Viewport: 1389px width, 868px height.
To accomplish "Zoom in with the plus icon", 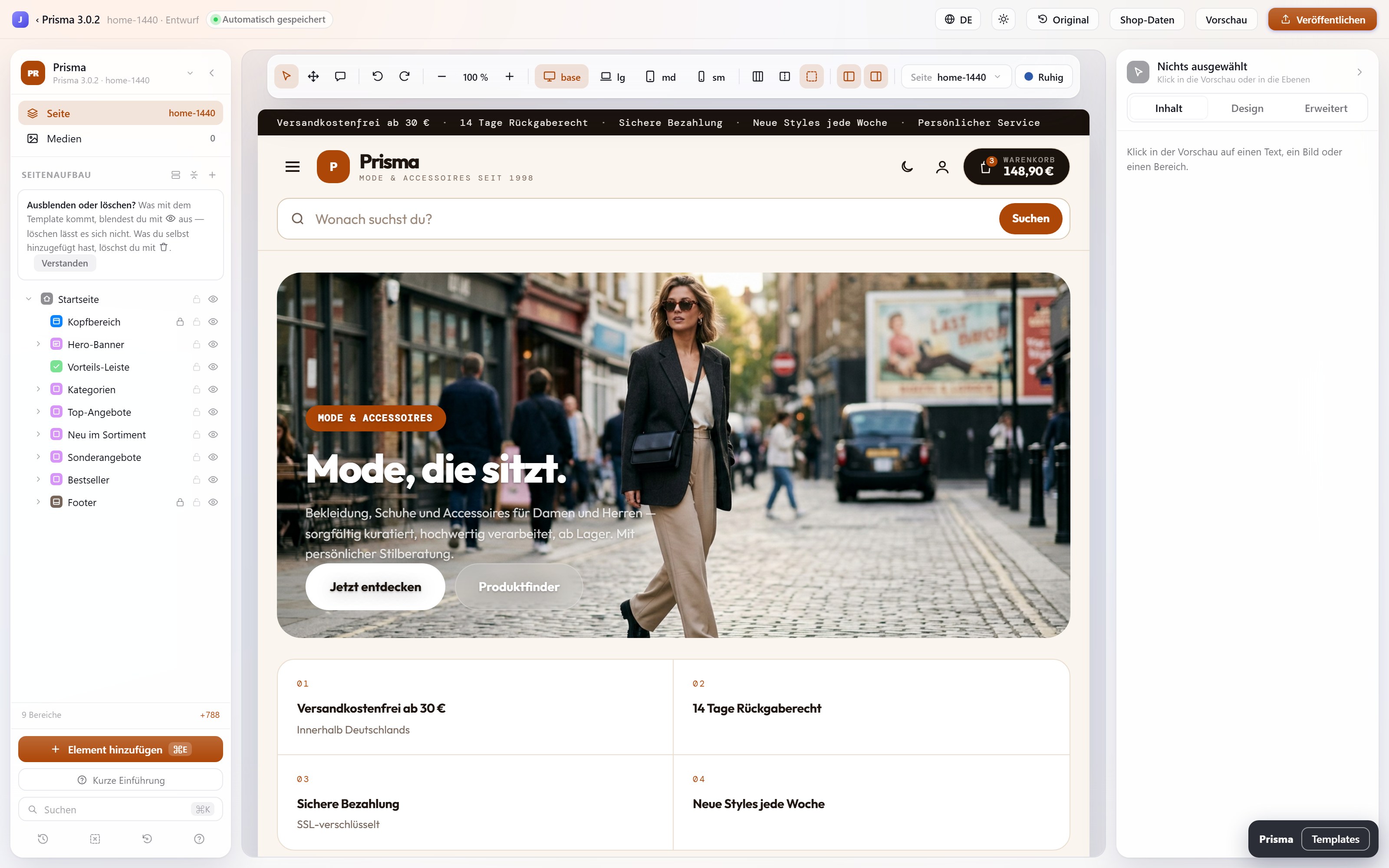I will coord(509,76).
